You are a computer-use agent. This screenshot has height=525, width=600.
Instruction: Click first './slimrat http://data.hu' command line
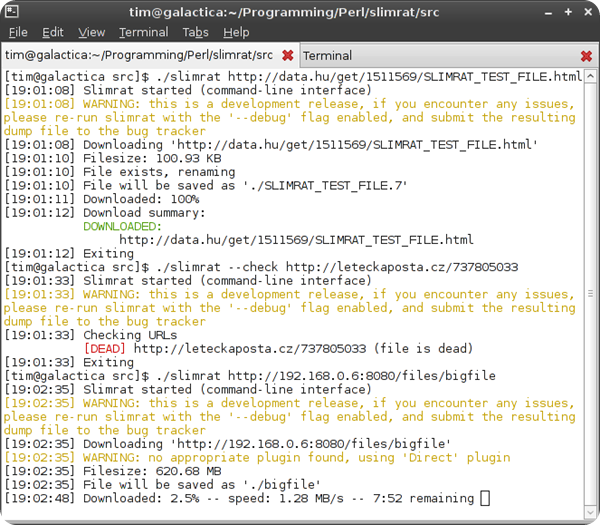point(293,77)
